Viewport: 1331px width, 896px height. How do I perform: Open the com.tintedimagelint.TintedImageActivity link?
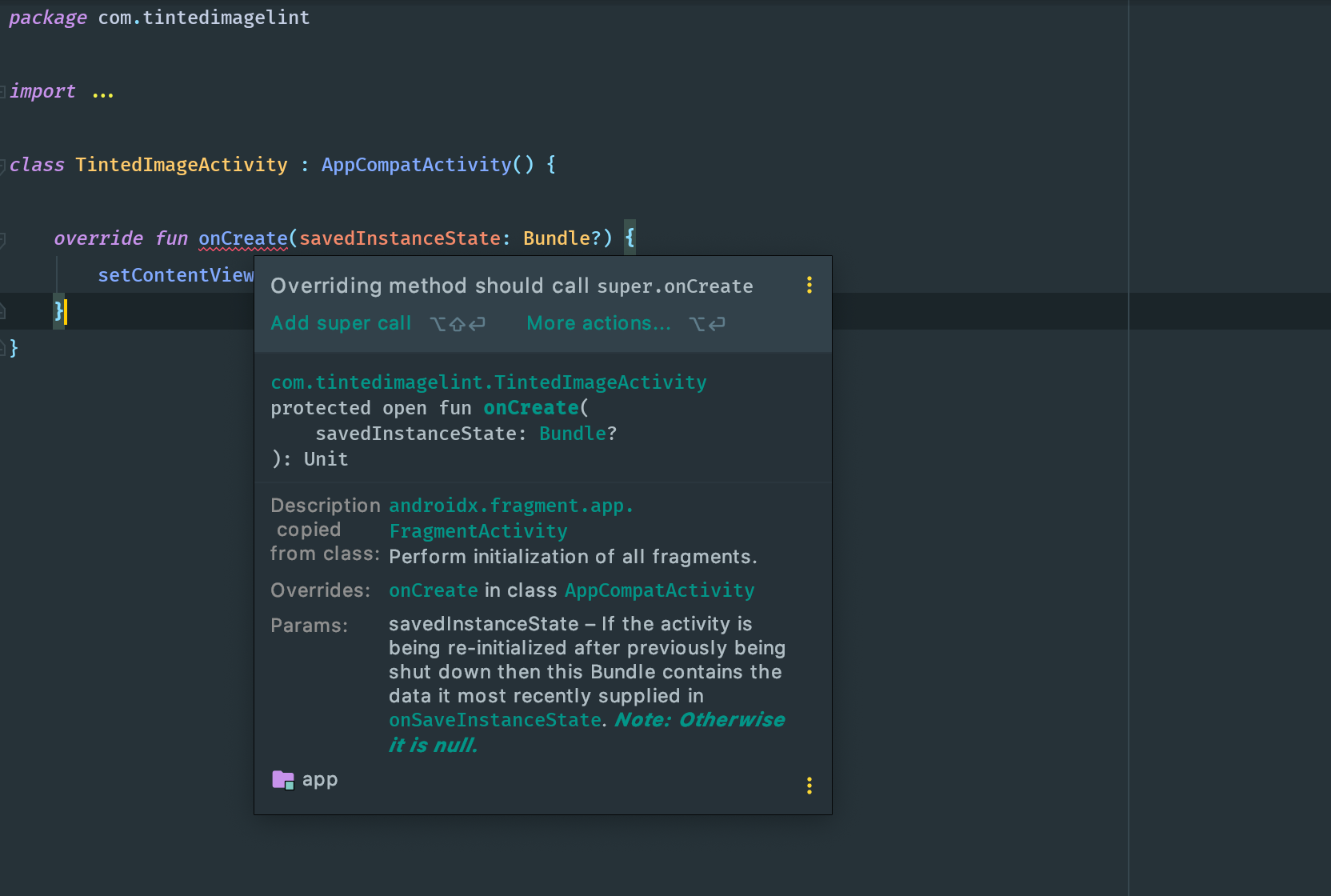488,382
